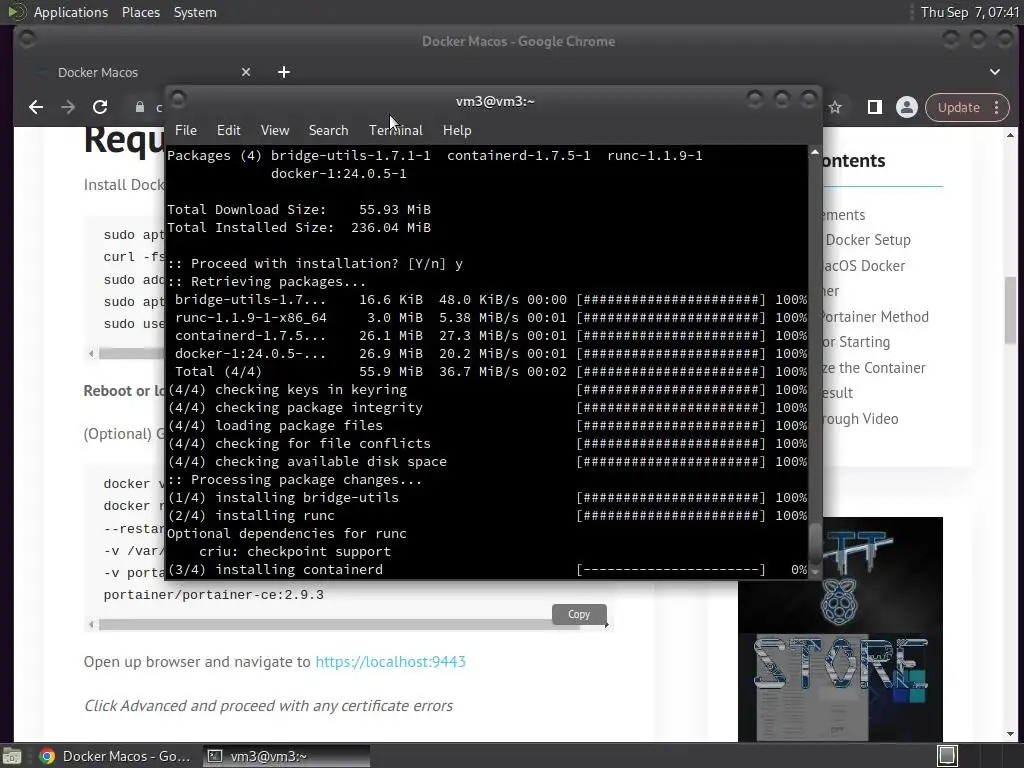The width and height of the screenshot is (1024, 768).
Task: Switch to vm3@vm3:~ terminal taskbar item
Action: [286, 756]
